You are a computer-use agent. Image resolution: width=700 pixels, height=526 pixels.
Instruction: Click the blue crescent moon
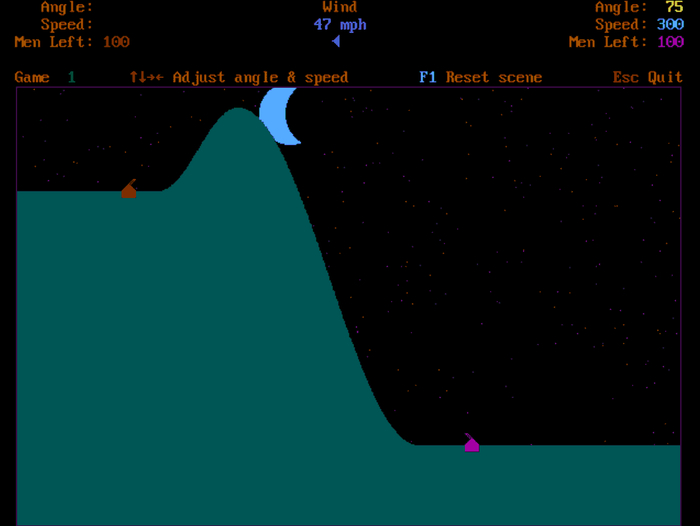coord(277,117)
